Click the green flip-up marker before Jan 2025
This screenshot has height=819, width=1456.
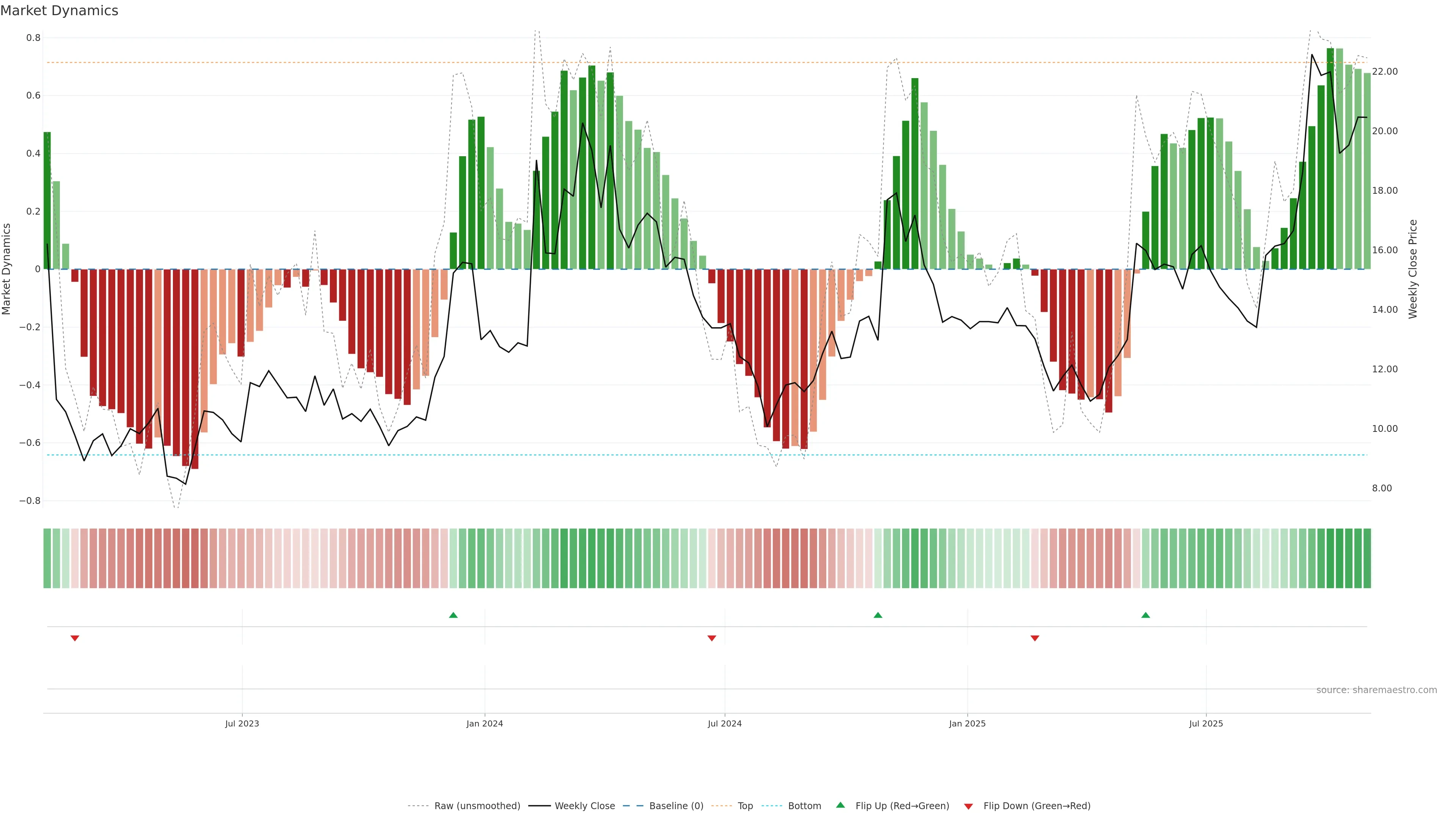click(877, 615)
